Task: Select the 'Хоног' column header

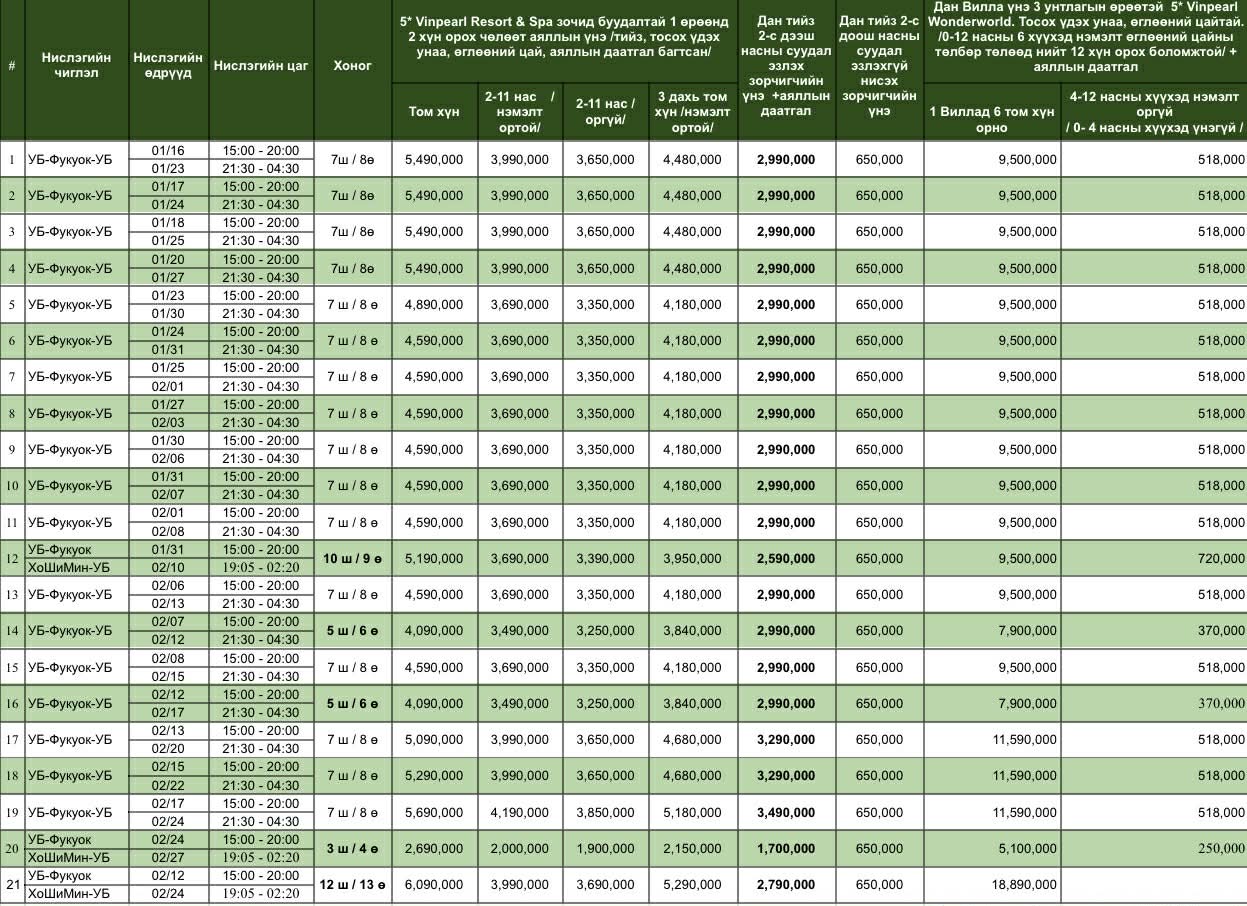Action: [352, 65]
